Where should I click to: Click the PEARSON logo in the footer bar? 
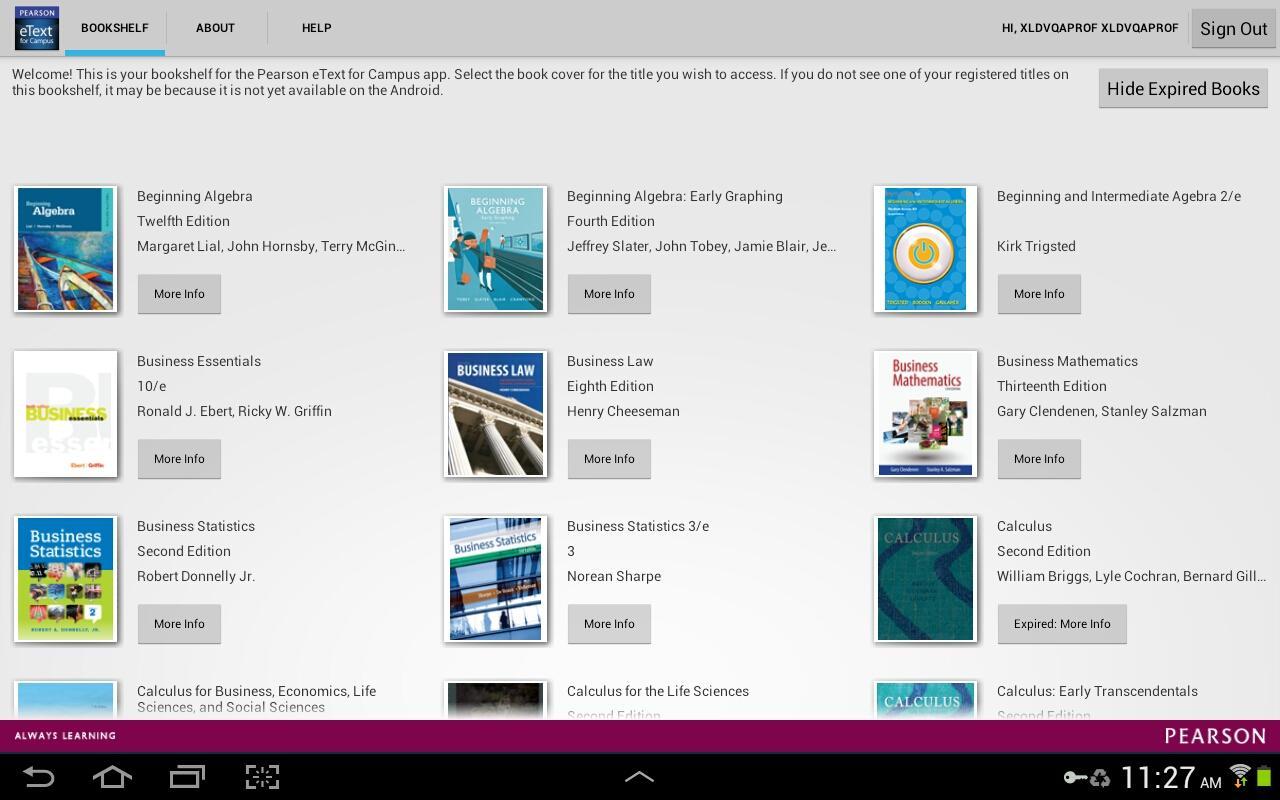click(x=1214, y=735)
